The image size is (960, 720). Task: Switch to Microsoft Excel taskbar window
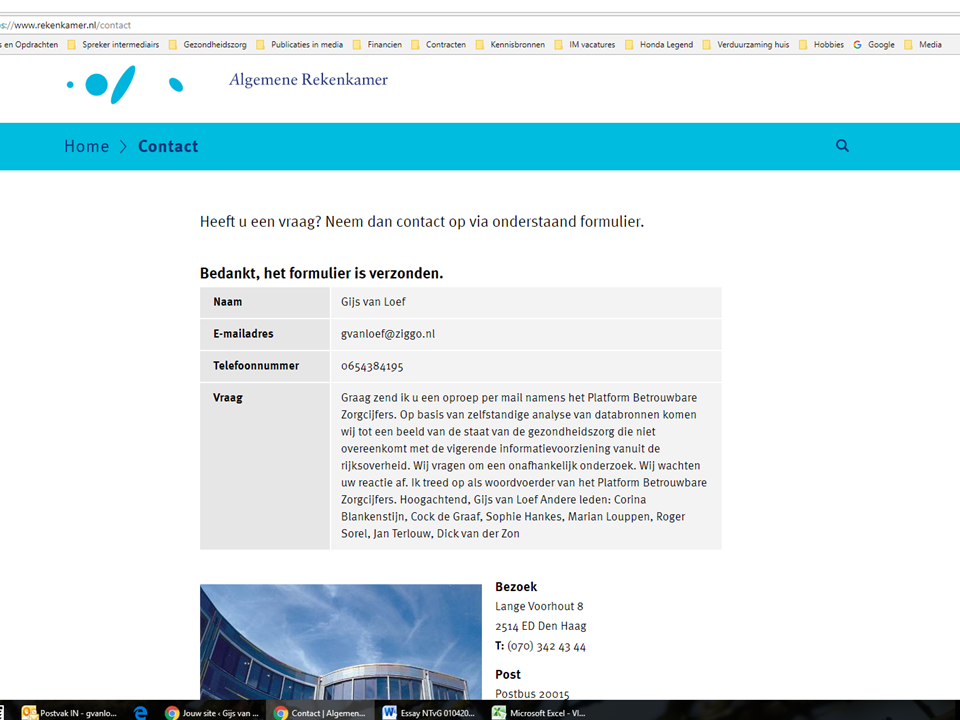(538, 712)
